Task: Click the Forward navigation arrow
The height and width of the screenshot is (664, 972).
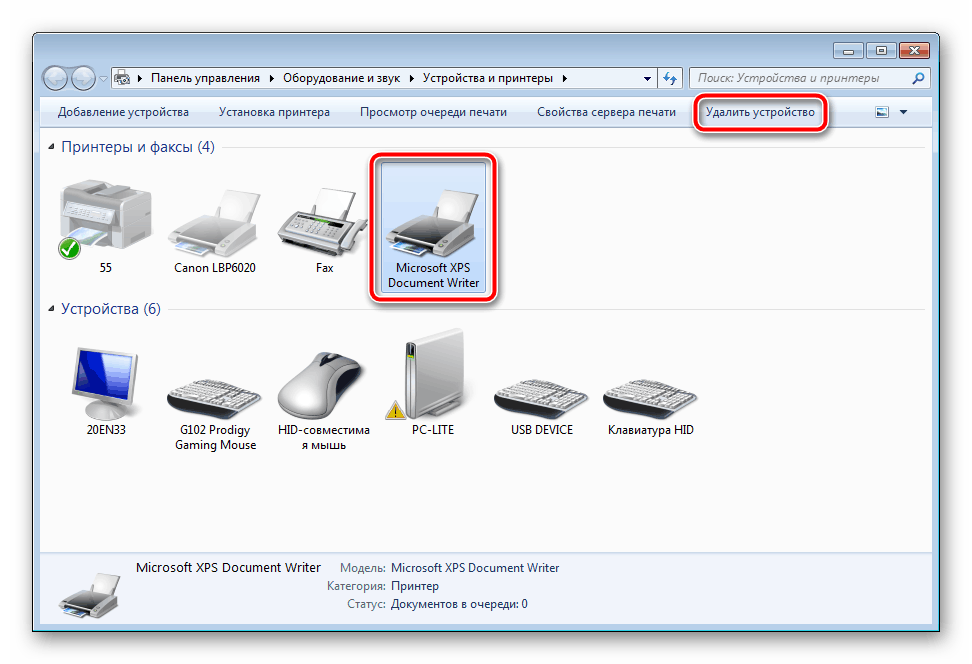Action: (83, 79)
